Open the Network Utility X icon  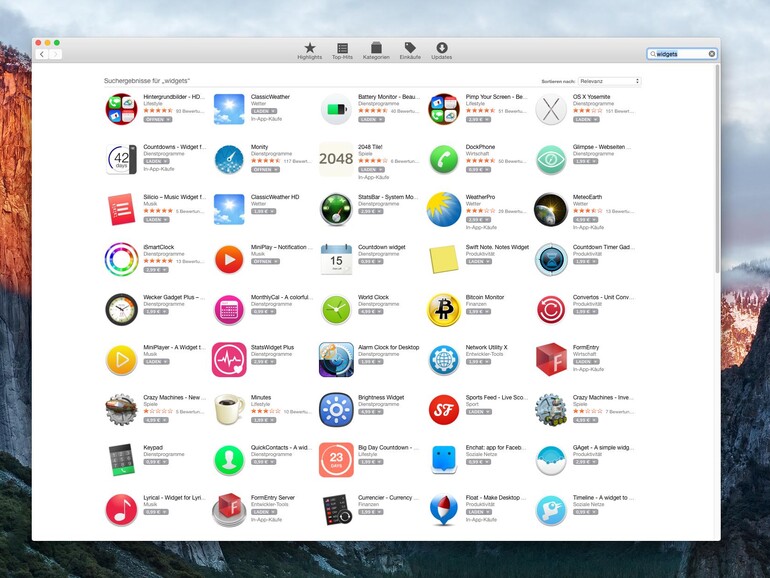point(444,359)
